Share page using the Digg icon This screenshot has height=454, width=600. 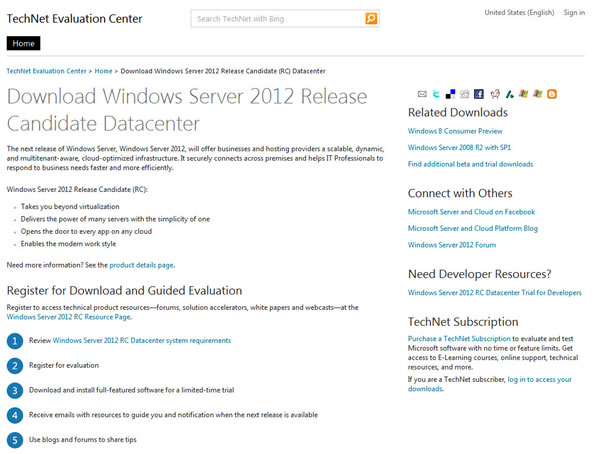click(465, 94)
